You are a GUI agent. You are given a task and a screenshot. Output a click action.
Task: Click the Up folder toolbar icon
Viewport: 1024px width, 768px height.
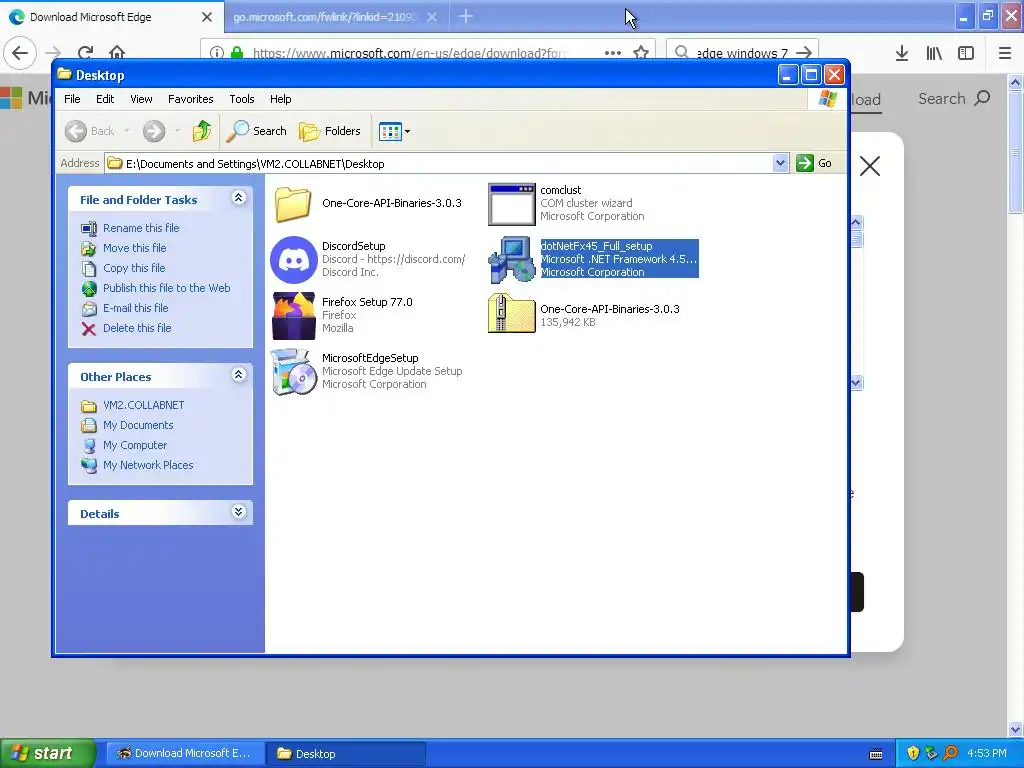tap(202, 131)
